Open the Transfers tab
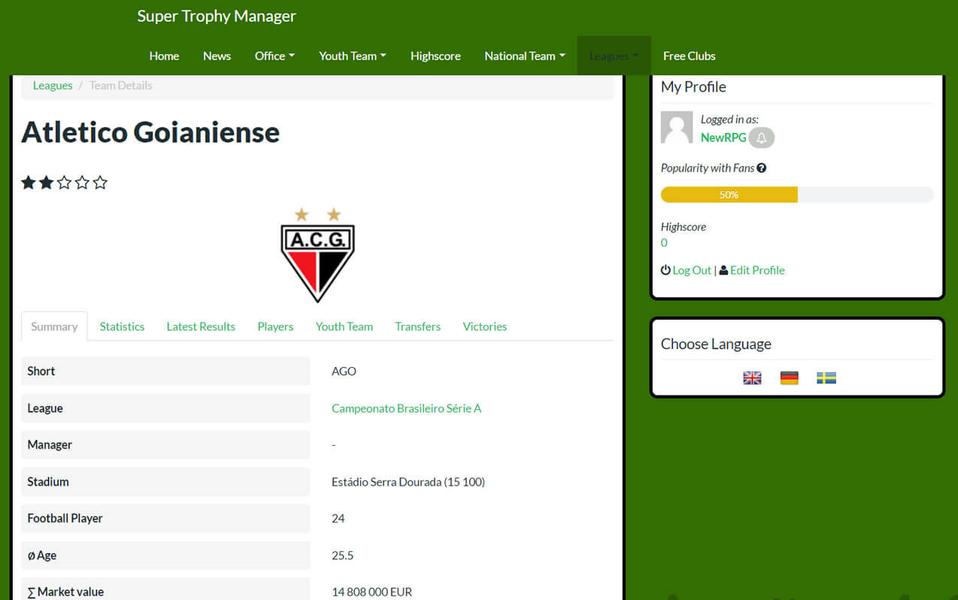 (x=417, y=326)
